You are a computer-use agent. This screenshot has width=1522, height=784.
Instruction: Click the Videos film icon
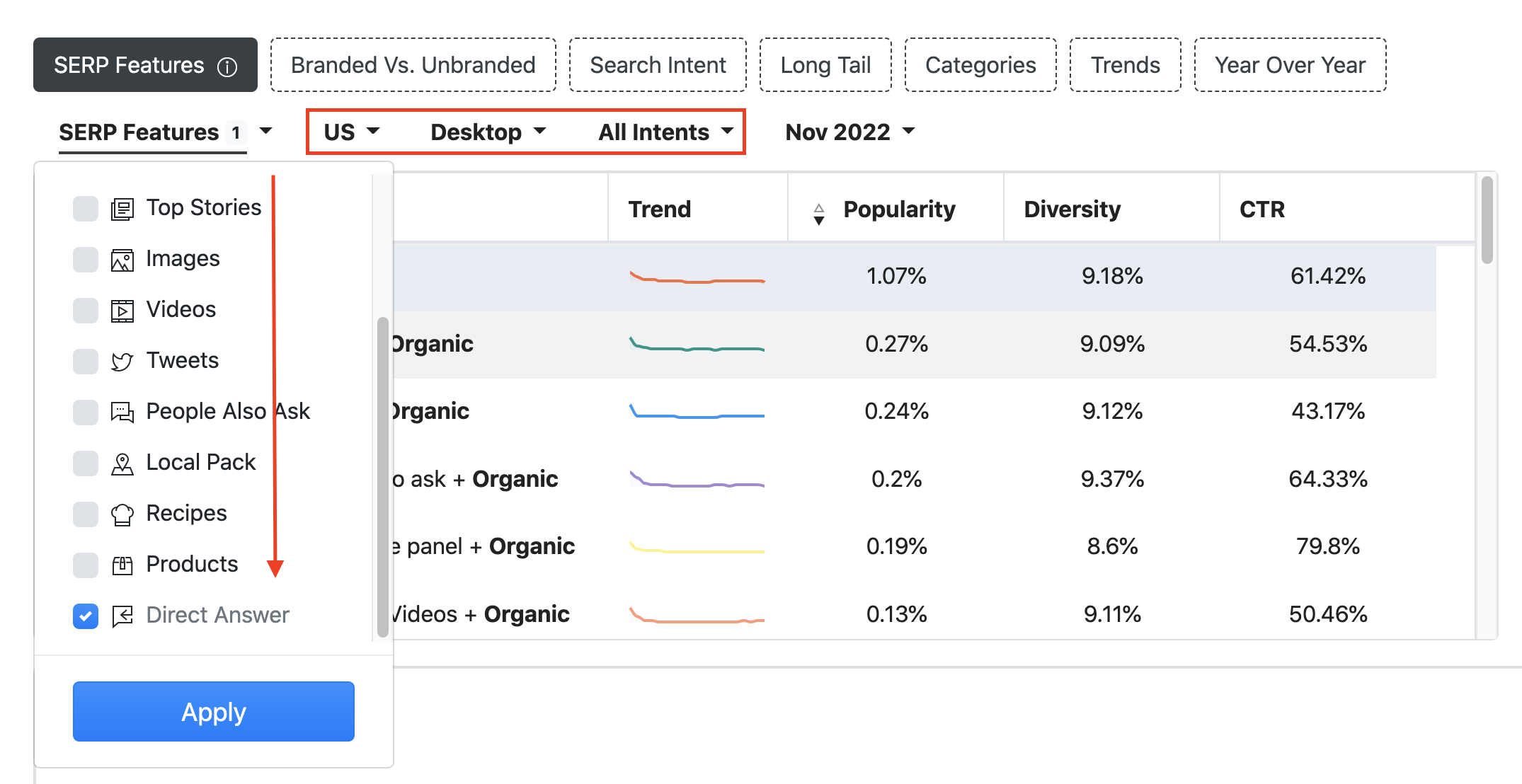click(122, 311)
